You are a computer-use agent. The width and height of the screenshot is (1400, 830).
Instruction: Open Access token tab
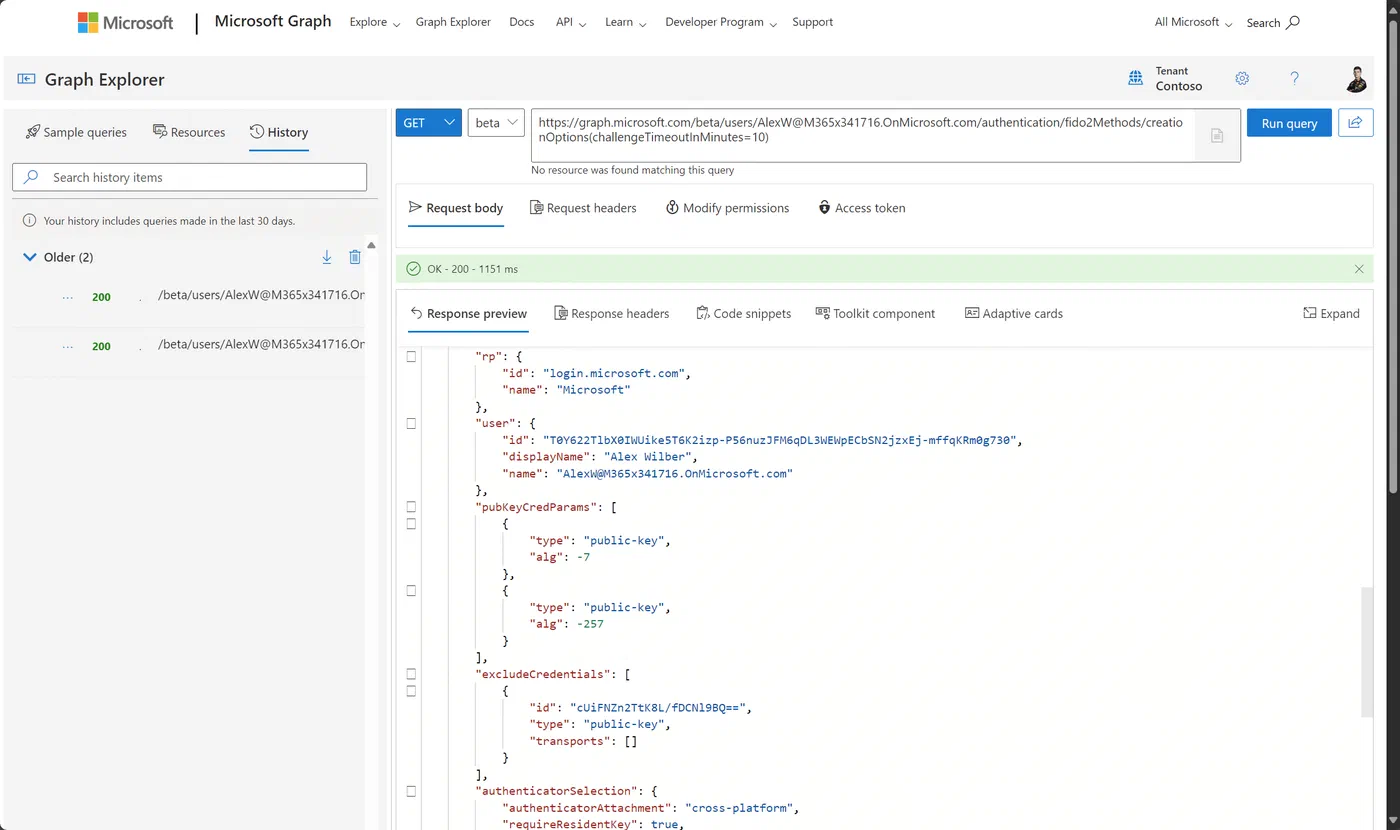862,208
